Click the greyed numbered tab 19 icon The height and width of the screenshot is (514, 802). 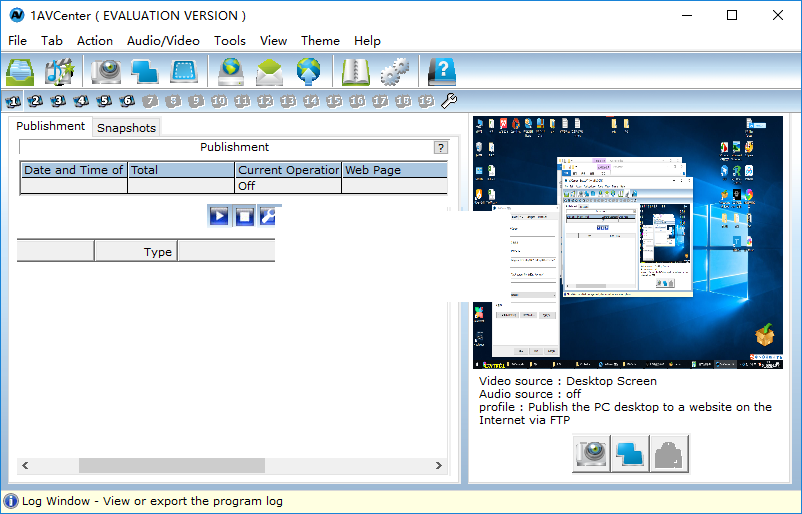pyautogui.click(x=427, y=101)
